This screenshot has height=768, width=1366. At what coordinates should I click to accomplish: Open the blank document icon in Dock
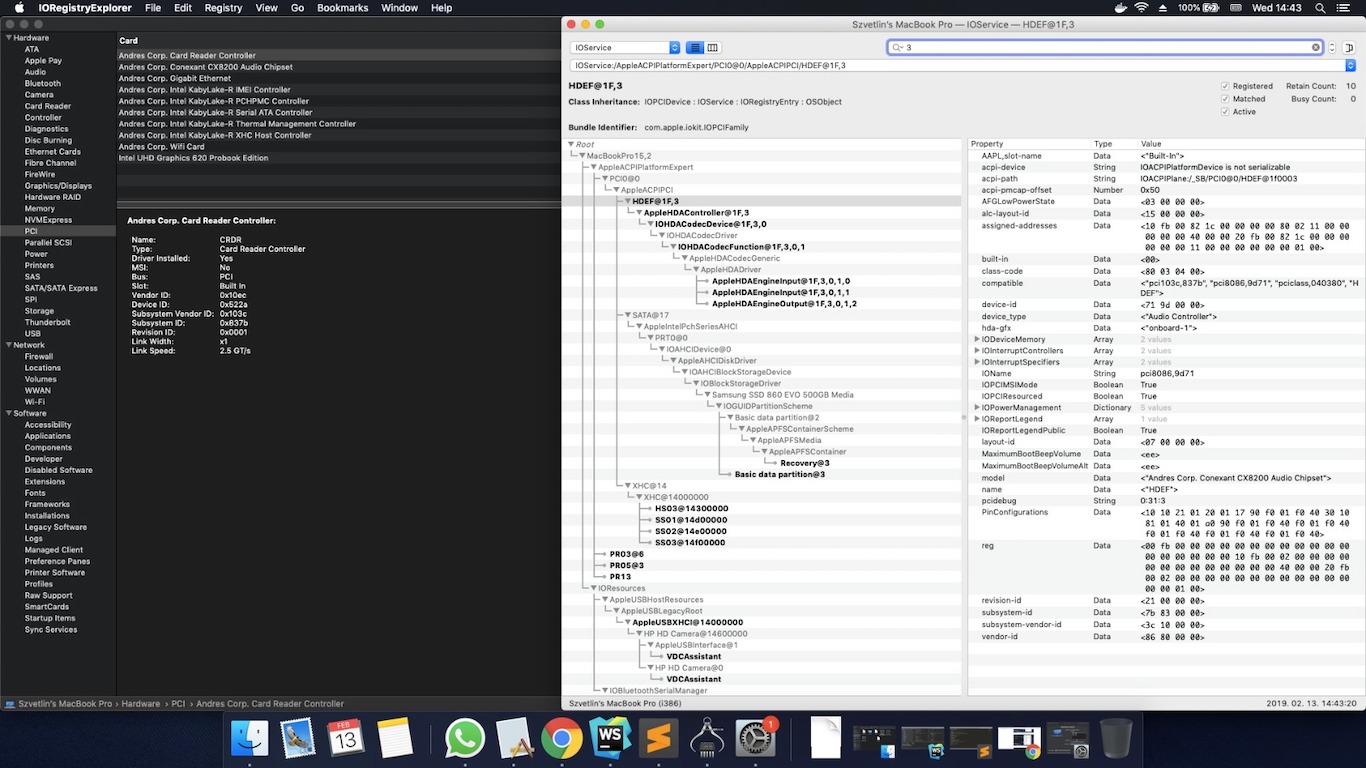pyautogui.click(x=825, y=739)
